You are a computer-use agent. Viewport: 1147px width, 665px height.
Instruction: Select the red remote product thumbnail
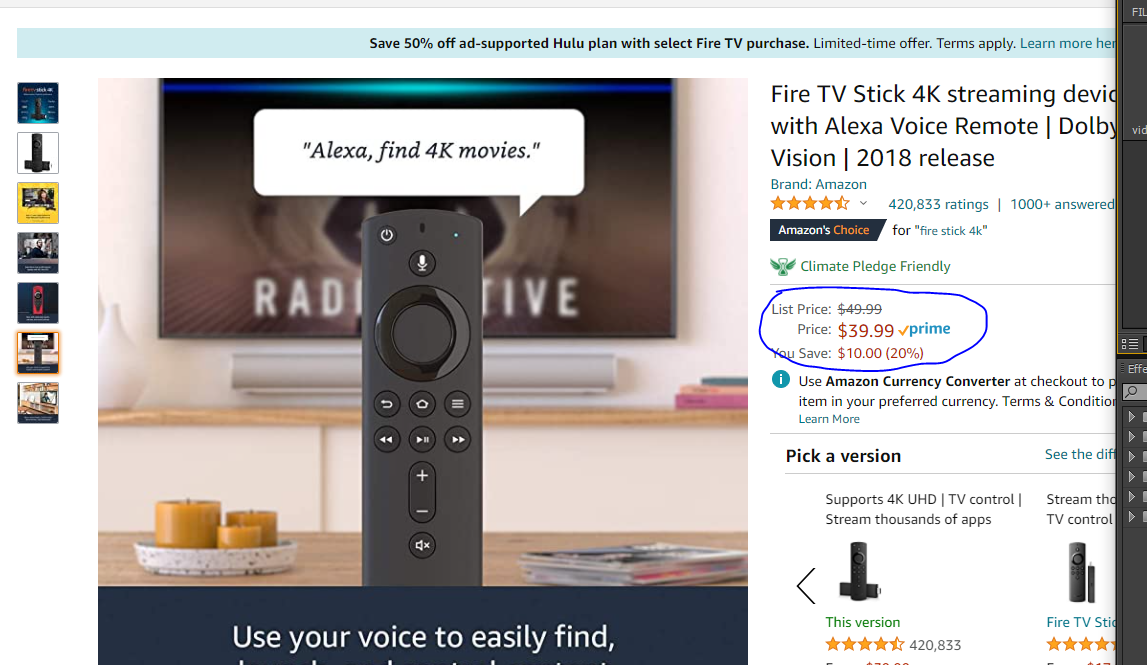coord(38,303)
